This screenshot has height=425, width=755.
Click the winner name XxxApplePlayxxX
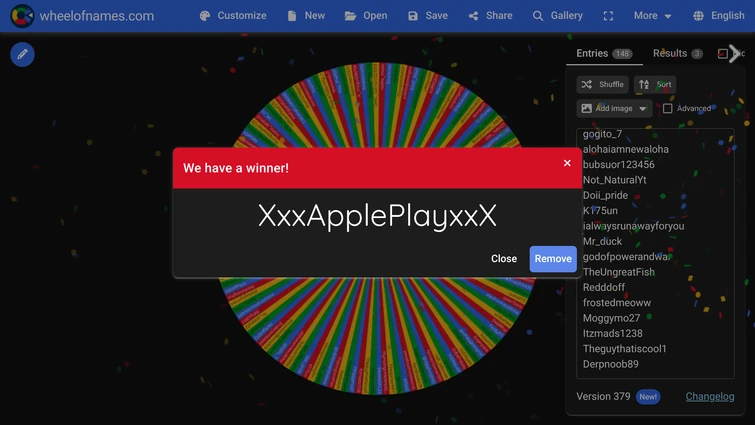(377, 216)
